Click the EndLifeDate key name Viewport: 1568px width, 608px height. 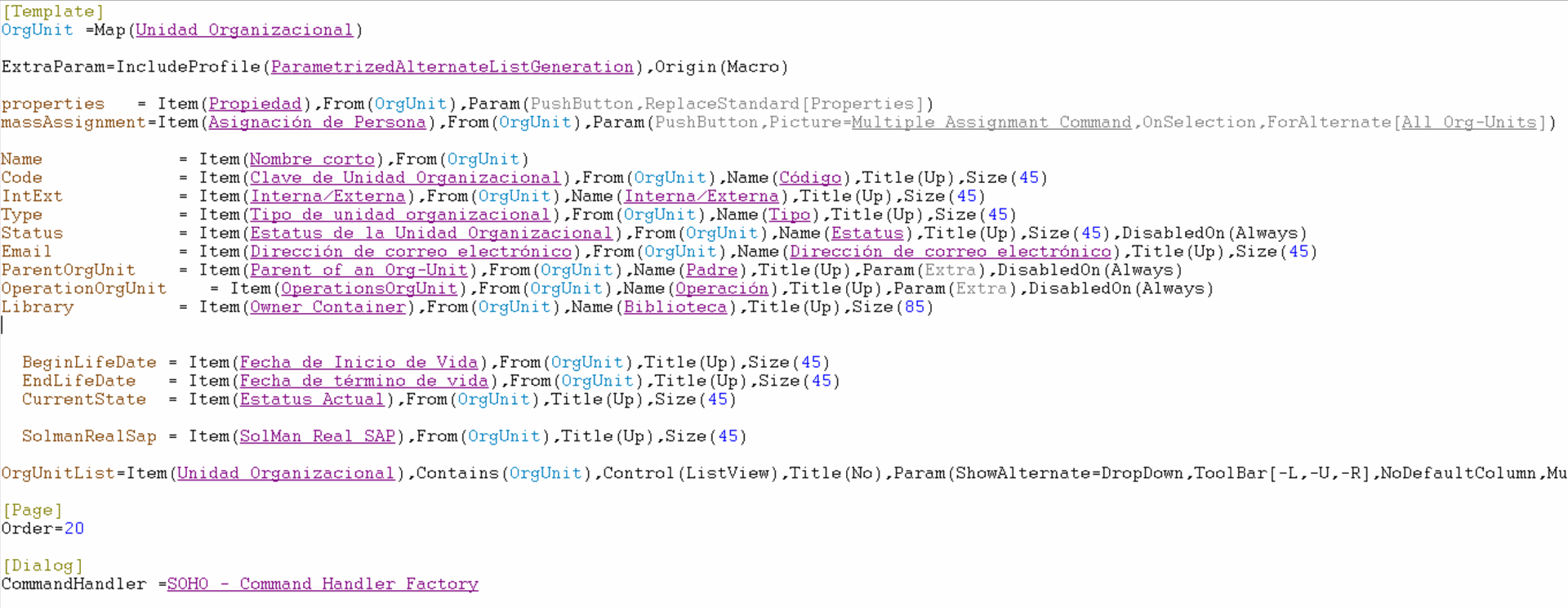coord(79,382)
